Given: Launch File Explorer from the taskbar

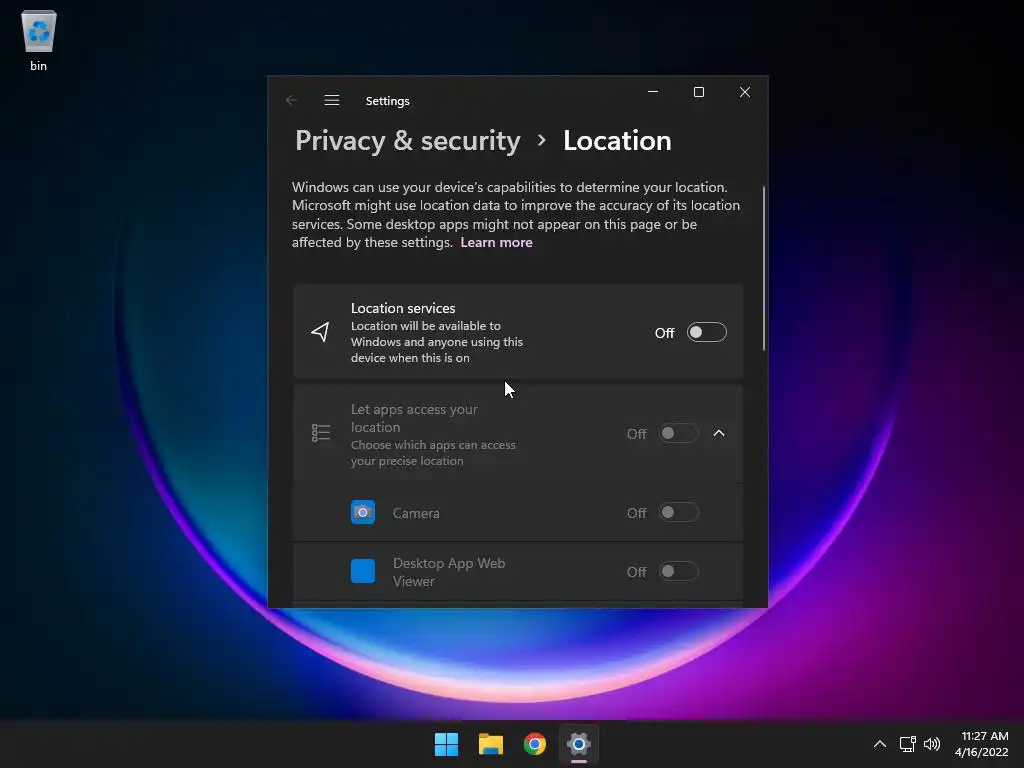Looking at the screenshot, I should pyautogui.click(x=490, y=744).
